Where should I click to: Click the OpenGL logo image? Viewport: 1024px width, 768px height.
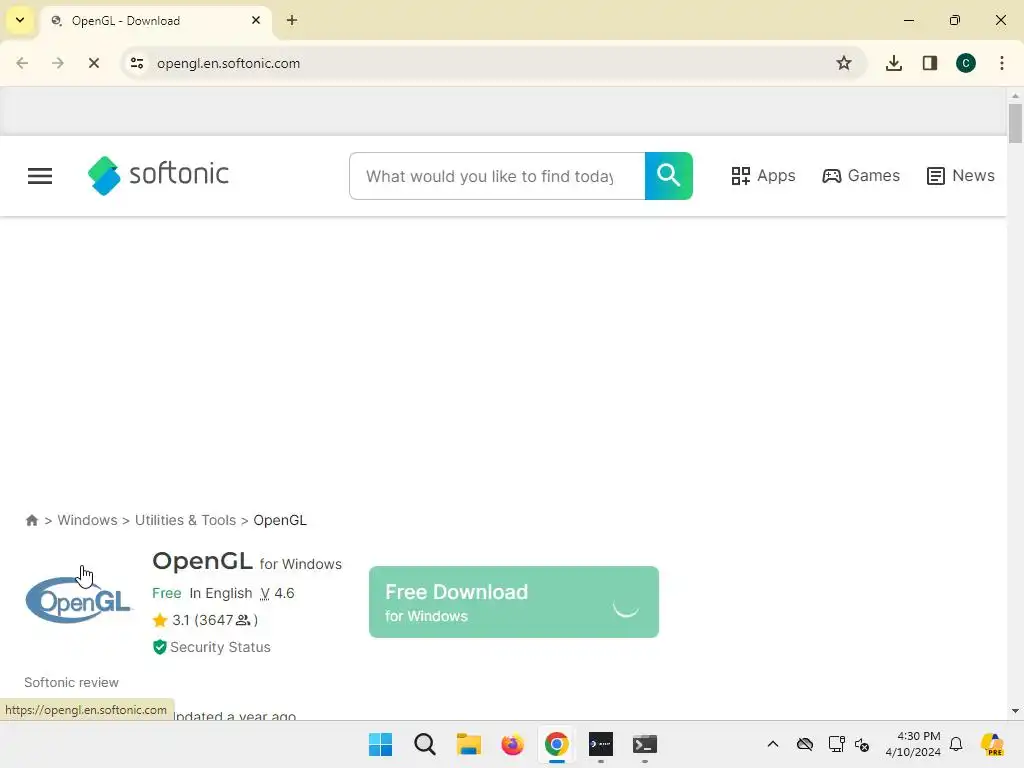point(78,601)
